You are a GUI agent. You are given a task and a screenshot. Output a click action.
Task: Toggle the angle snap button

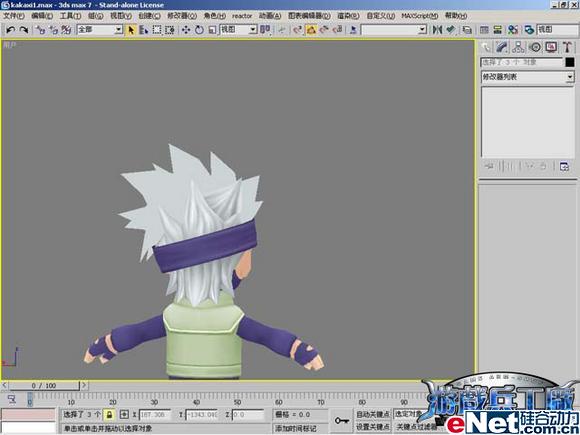tap(311, 30)
